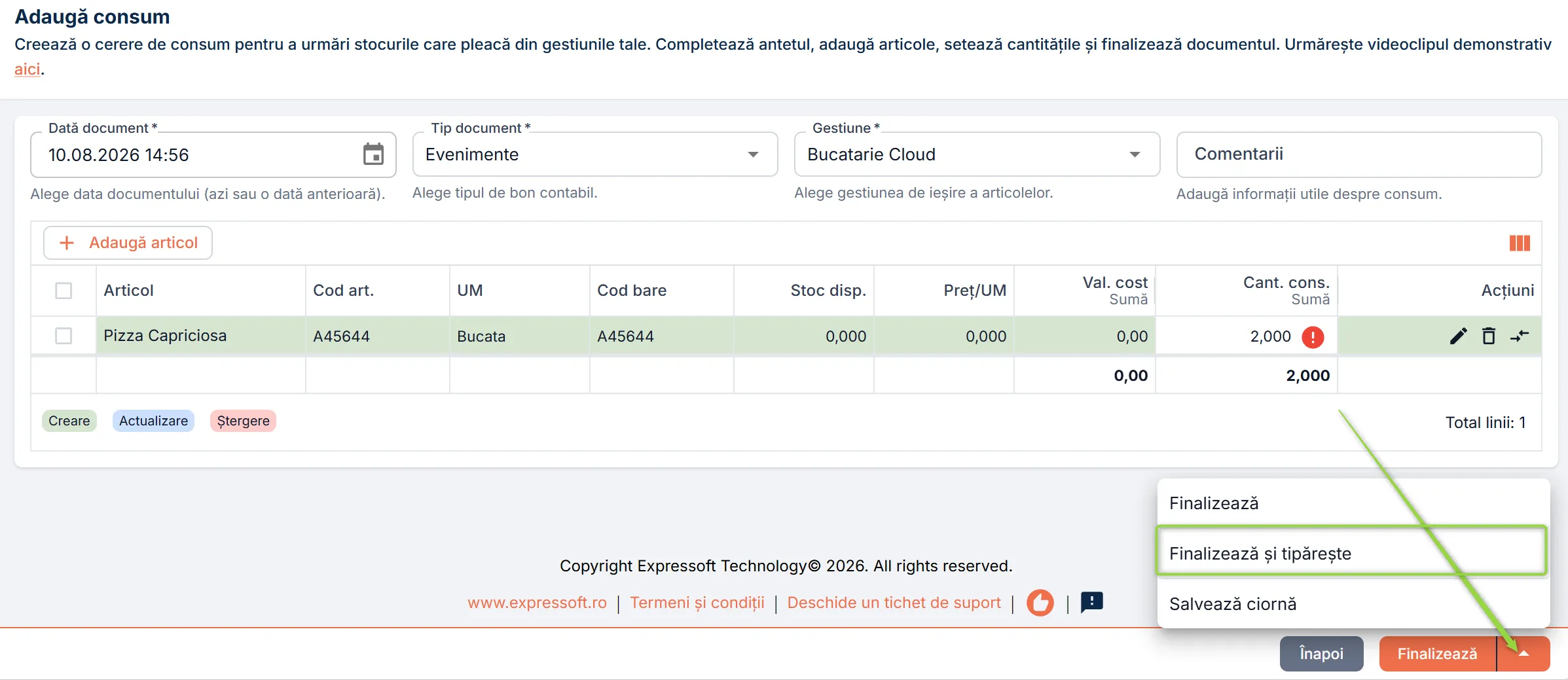Click the dark feedback chat icon
Image resolution: width=1568 pixels, height=680 pixels.
tap(1091, 603)
